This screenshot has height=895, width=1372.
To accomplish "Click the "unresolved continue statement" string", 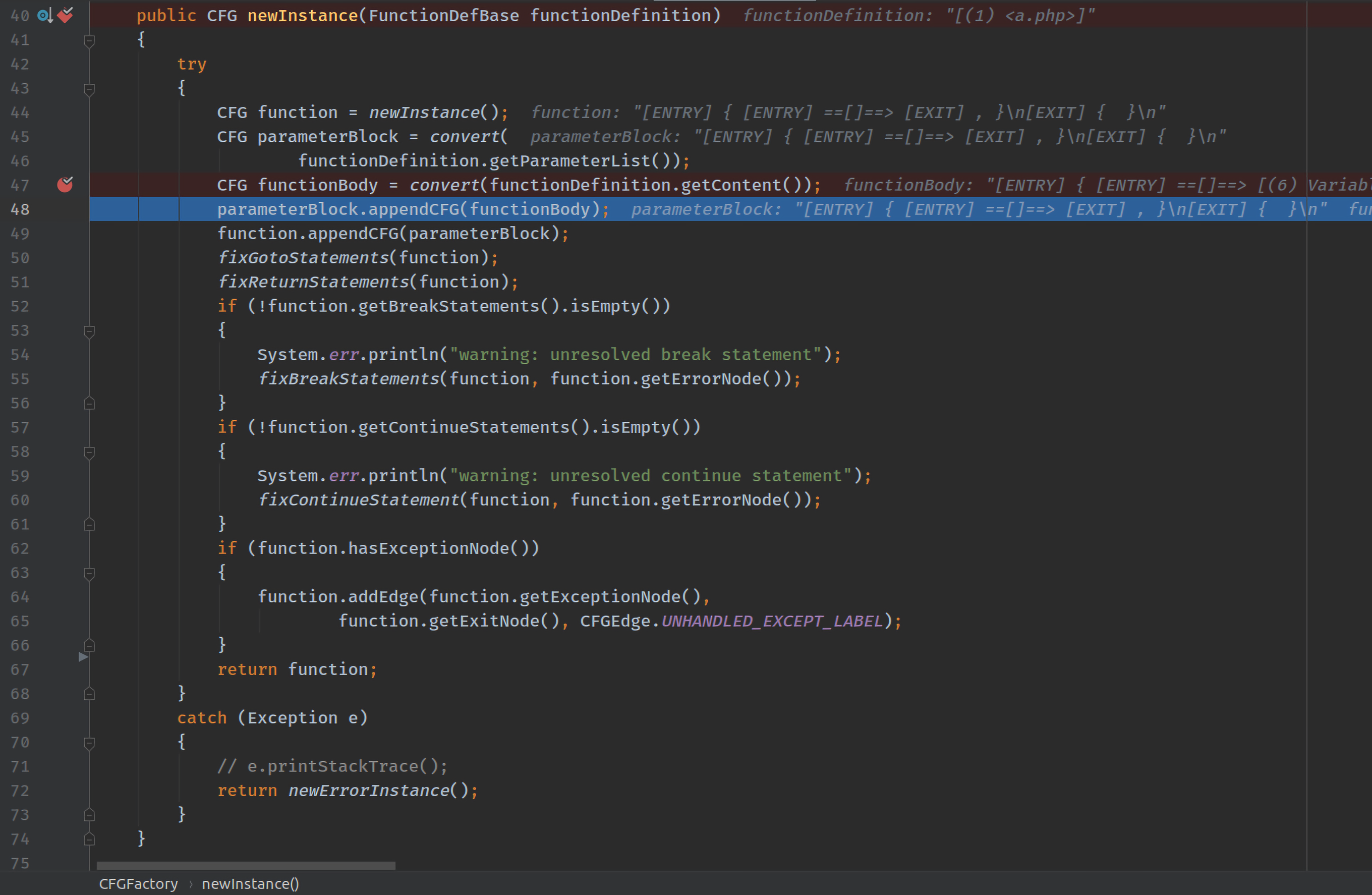I will tap(650, 476).
